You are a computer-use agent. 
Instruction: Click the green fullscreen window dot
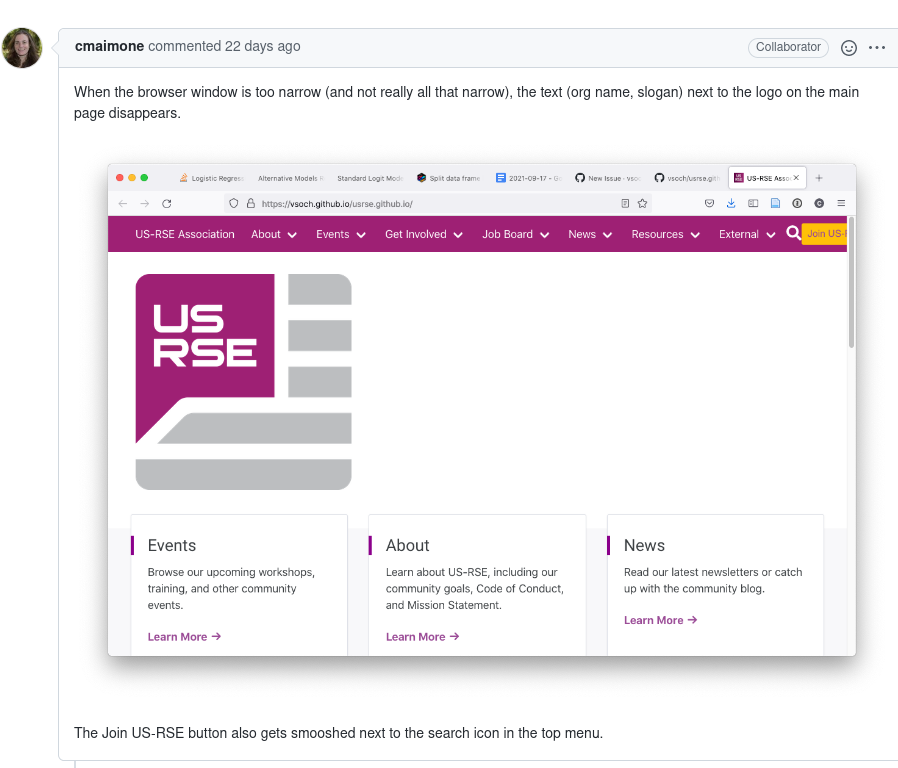tap(144, 178)
